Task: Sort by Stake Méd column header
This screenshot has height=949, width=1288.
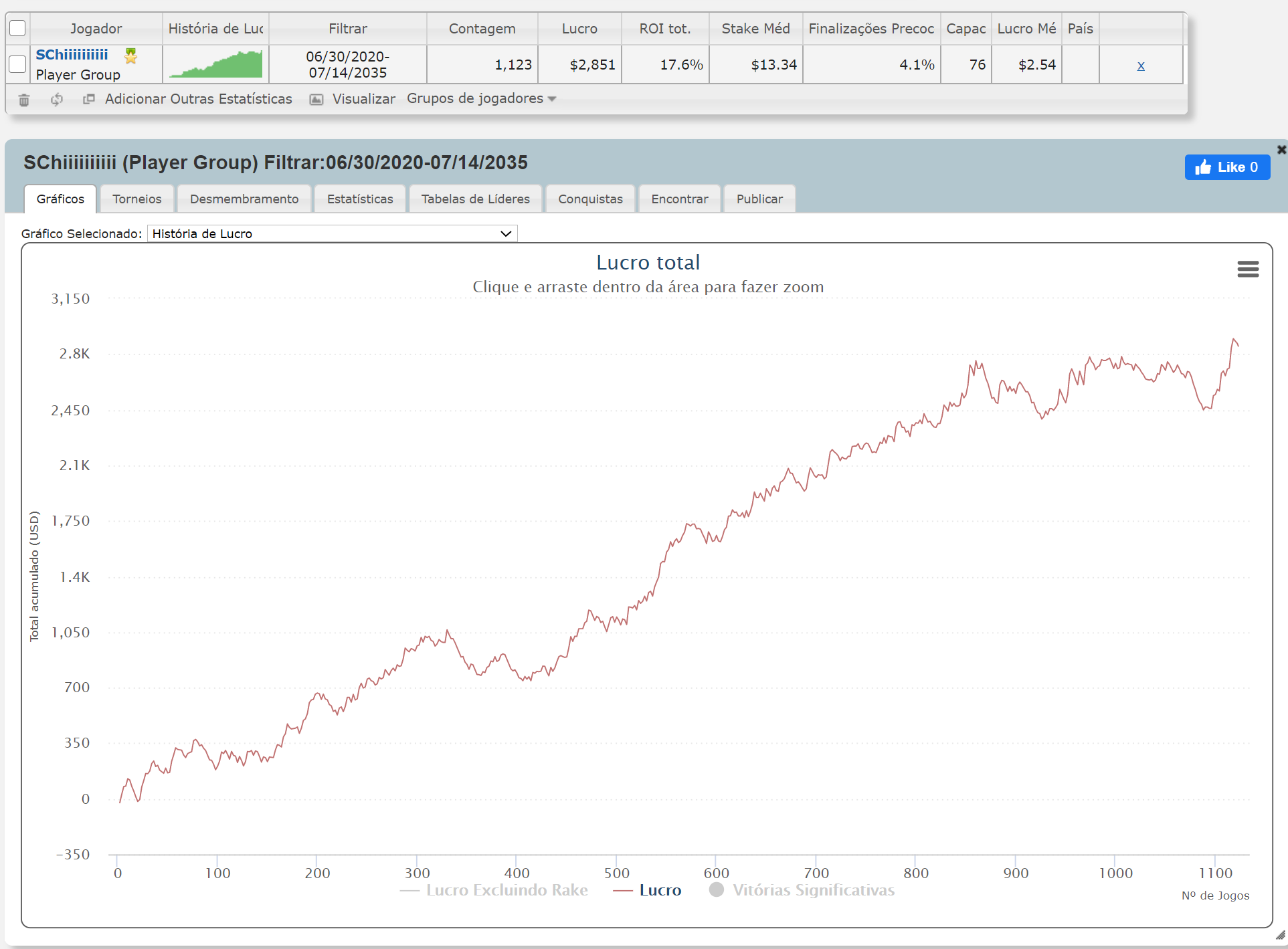Action: (756, 28)
